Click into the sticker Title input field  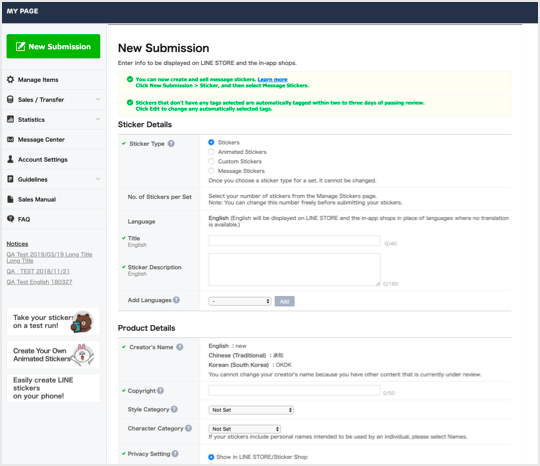pos(294,241)
